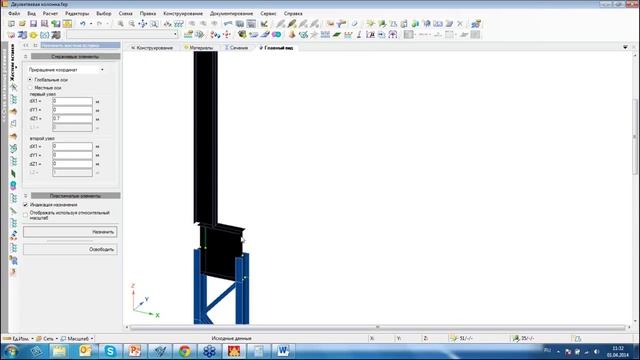Open the dropdown arrow next to Undo
This screenshot has height=360, width=640.
pos(91,24)
